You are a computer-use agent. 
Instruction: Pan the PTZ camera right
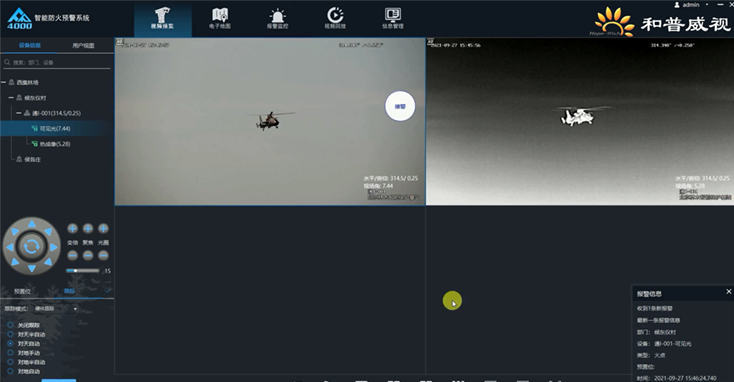click(x=54, y=247)
